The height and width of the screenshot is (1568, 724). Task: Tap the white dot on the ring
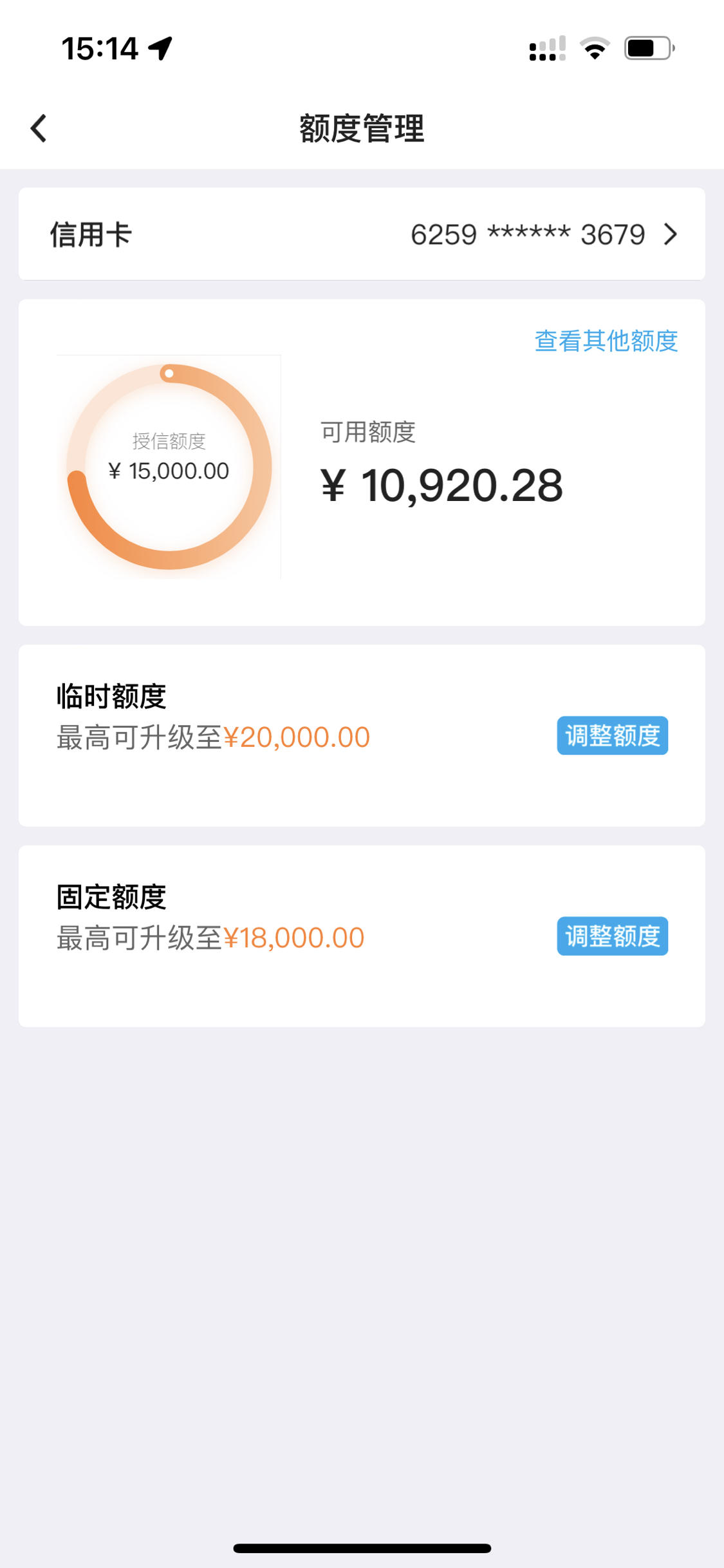(x=169, y=373)
